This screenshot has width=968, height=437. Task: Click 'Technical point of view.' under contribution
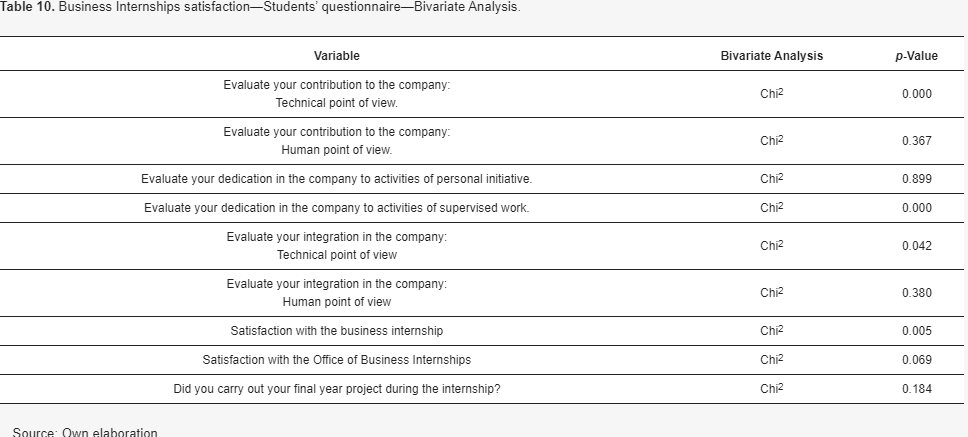[x=336, y=103]
